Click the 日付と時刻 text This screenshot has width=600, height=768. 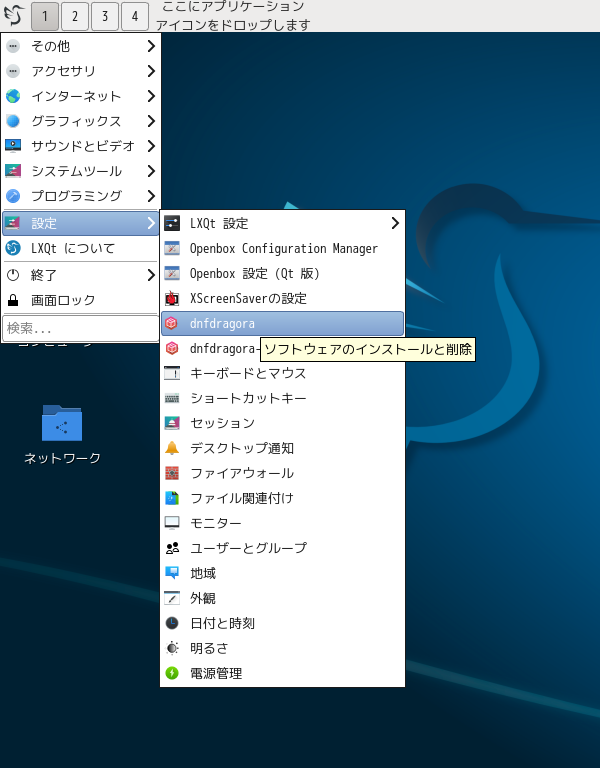[222, 623]
